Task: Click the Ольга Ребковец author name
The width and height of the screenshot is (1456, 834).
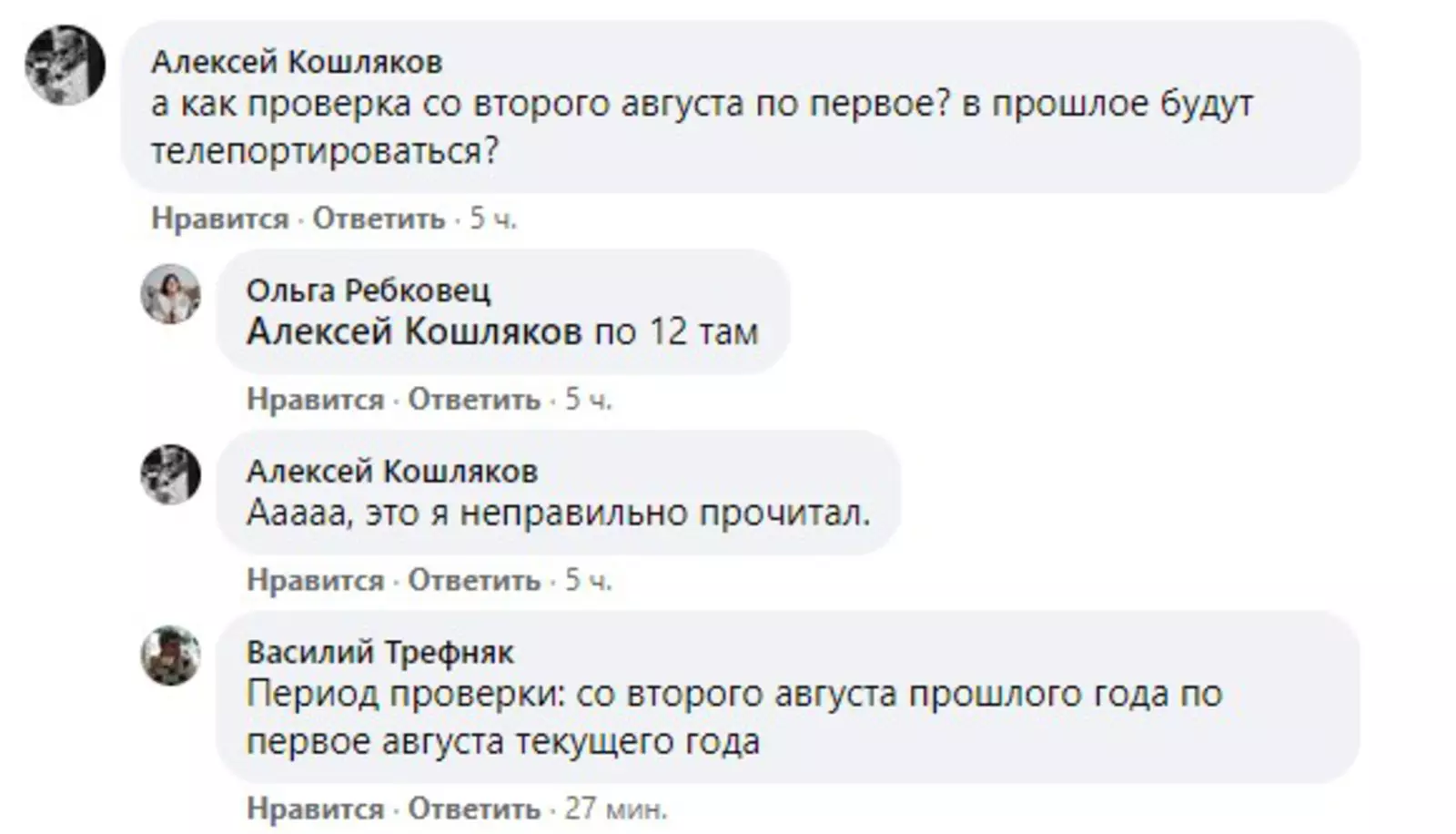Action: 368,290
